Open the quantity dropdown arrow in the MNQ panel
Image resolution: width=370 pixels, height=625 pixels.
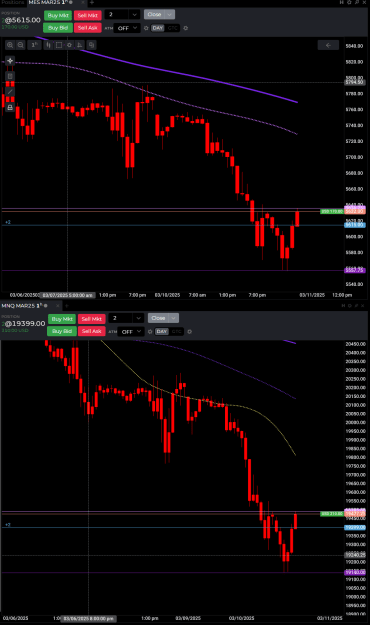coord(138,318)
